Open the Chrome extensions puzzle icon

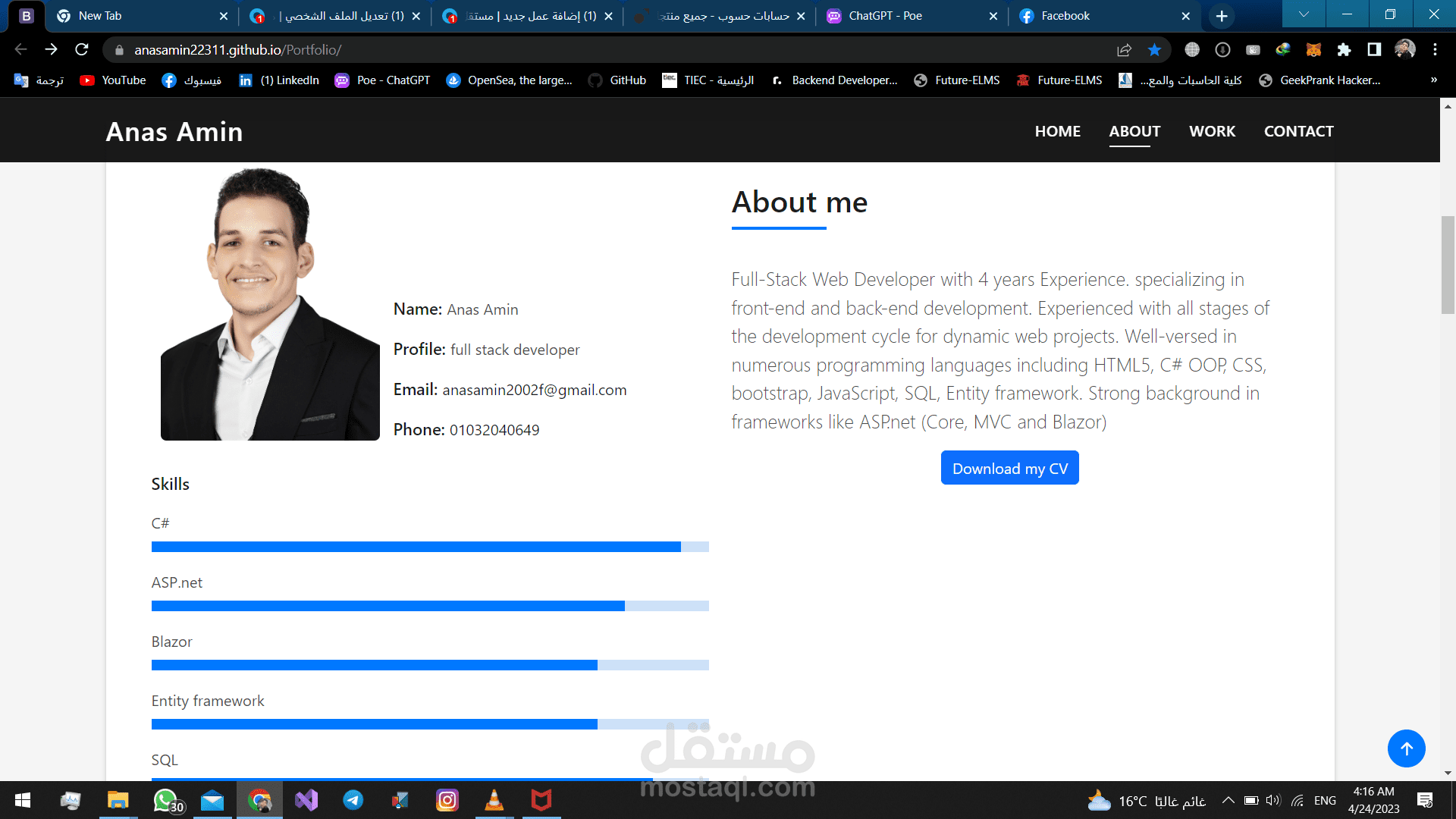(1344, 50)
